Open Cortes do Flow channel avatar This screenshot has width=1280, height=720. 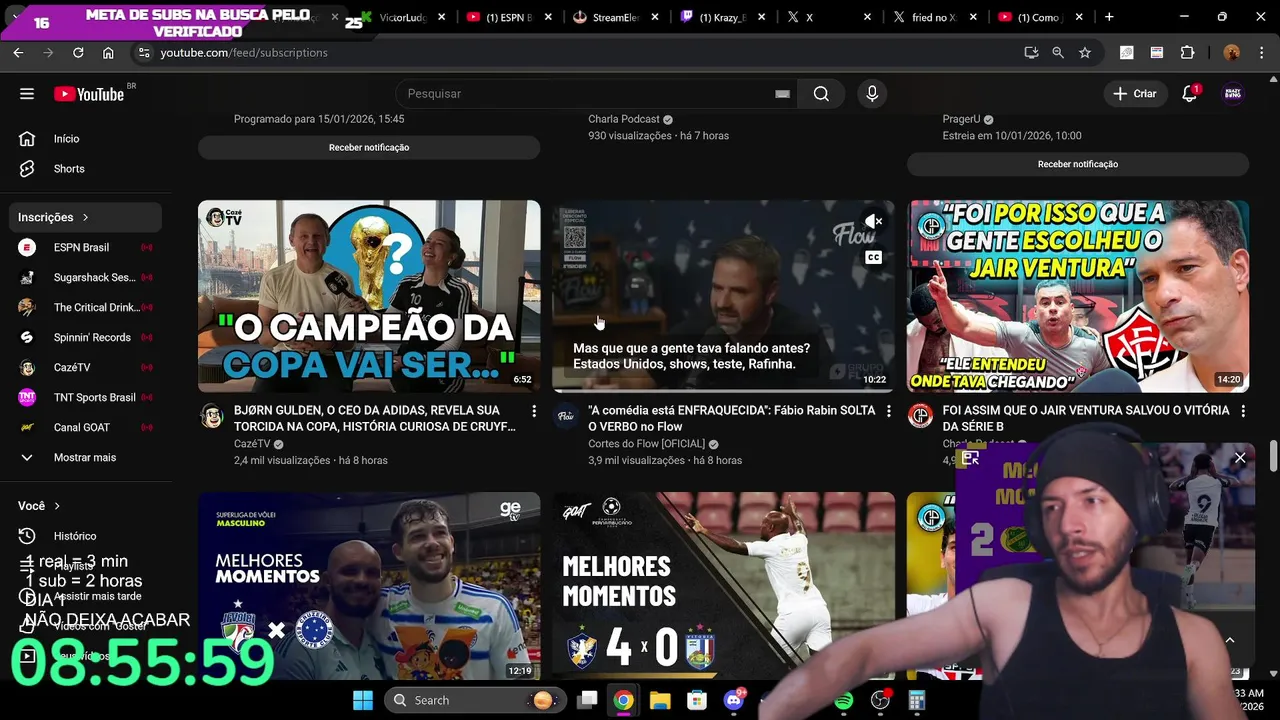coord(566,416)
